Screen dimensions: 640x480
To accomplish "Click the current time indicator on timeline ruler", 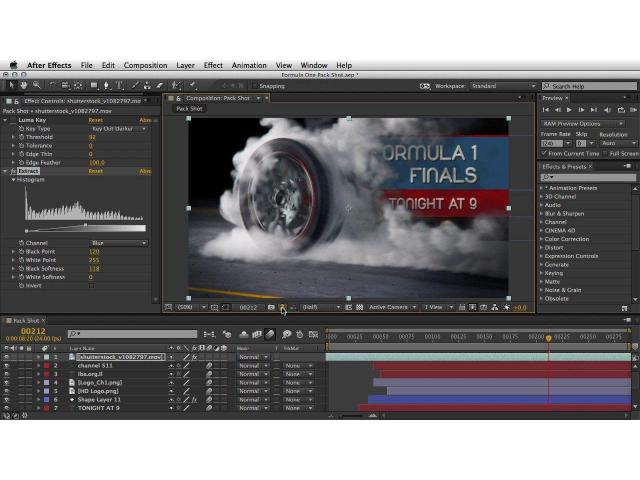I will click(549, 338).
